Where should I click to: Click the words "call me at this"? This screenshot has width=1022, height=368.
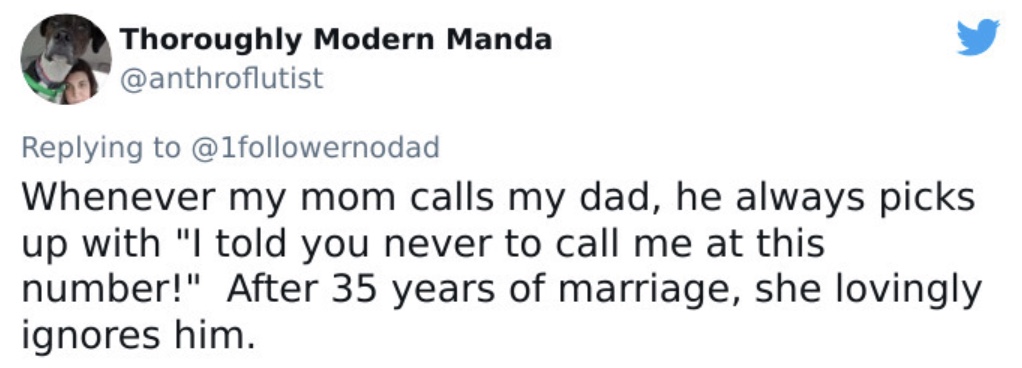(x=690, y=243)
